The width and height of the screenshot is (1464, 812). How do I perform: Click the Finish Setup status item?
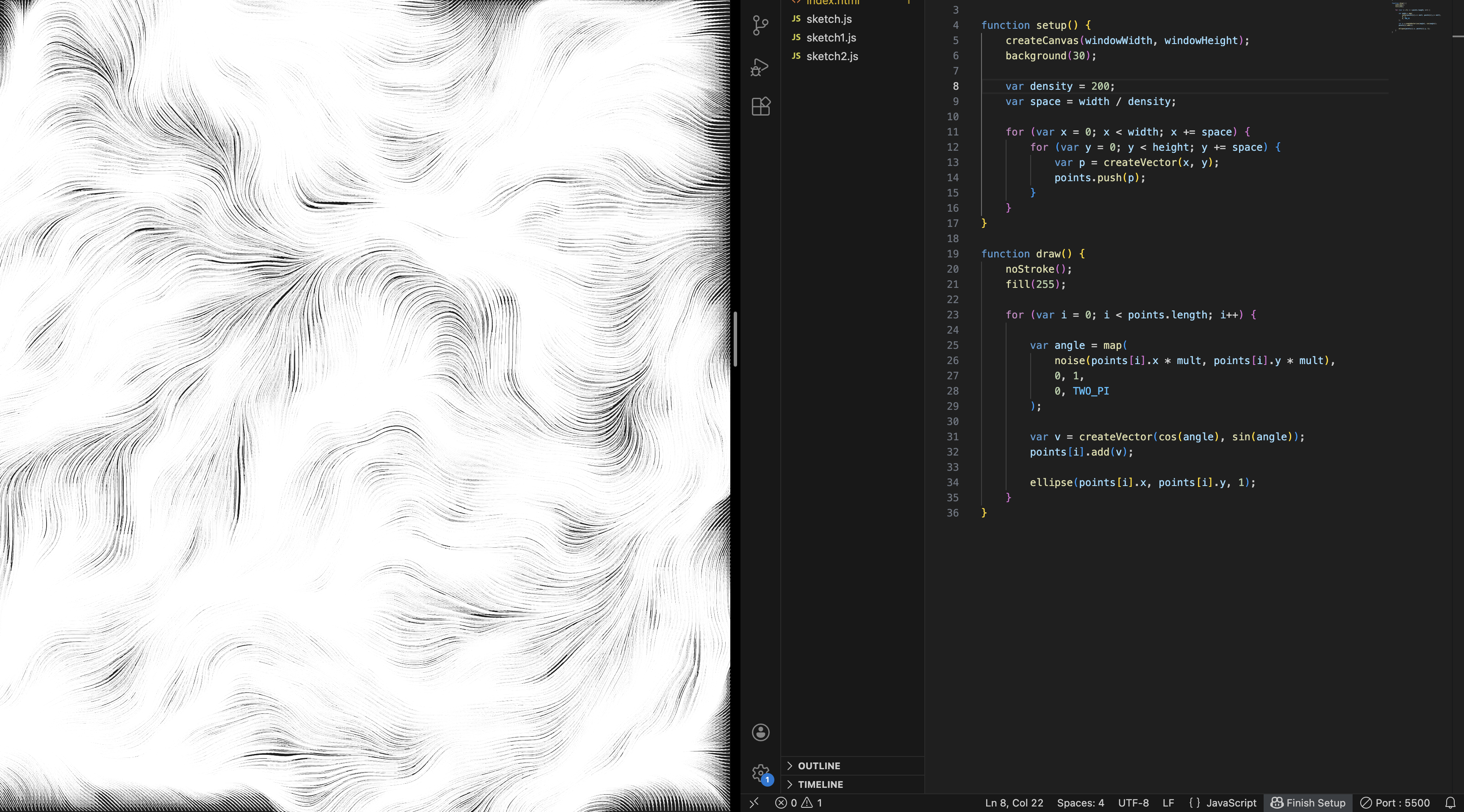1308,803
